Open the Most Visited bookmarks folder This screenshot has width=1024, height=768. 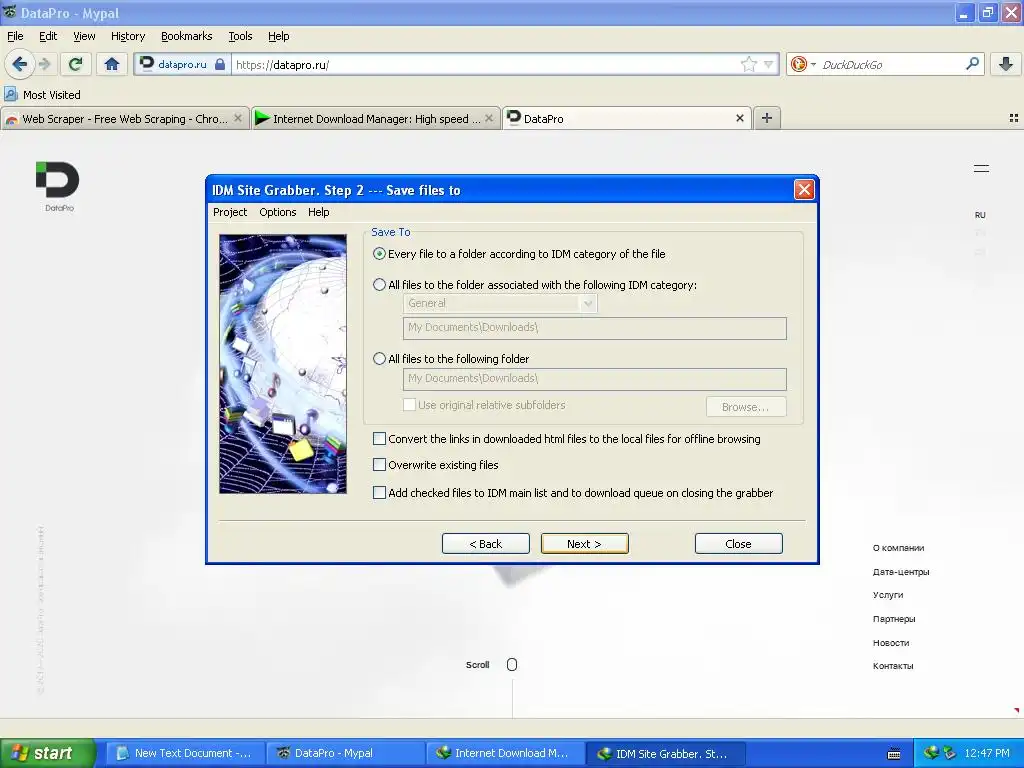click(x=42, y=95)
